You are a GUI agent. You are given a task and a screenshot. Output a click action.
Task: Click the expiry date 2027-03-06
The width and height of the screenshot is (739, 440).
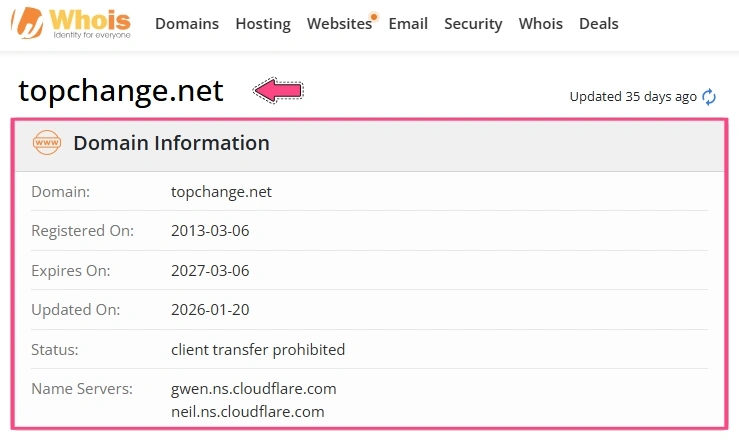tap(210, 270)
